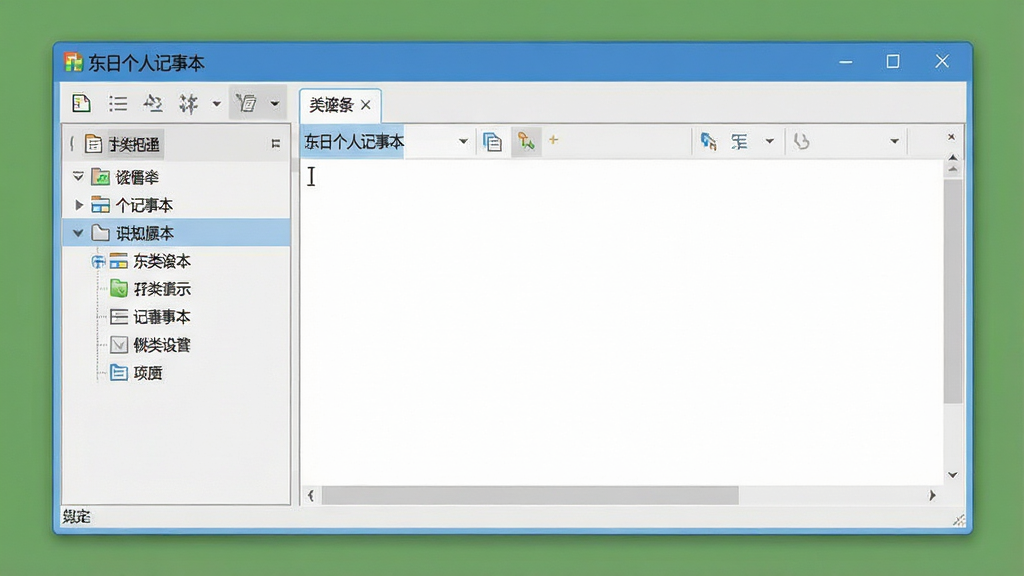1024x576 pixels.
Task: Open the dropdown arrow next to sparkle icon
Action: pyautogui.click(x=216, y=104)
